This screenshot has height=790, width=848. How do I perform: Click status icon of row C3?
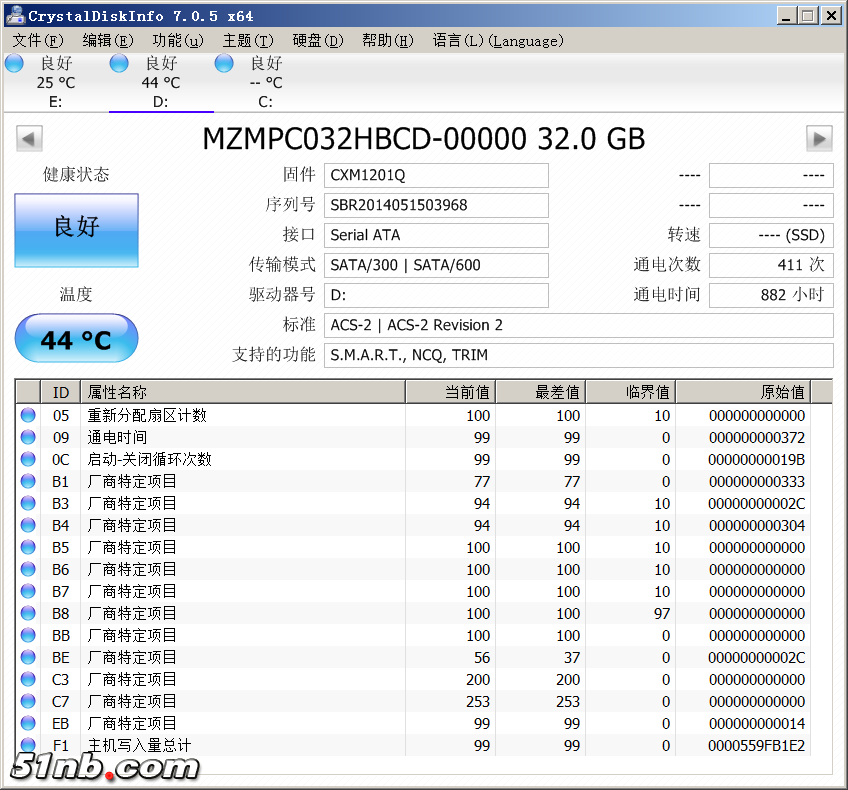click(28, 679)
